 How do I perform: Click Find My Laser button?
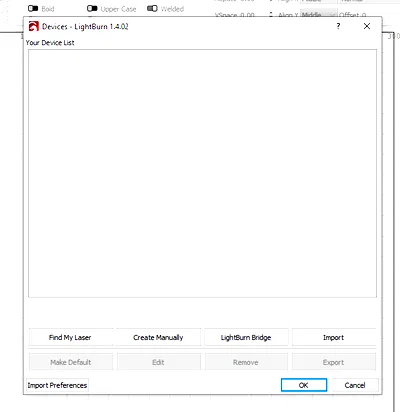(x=71, y=337)
